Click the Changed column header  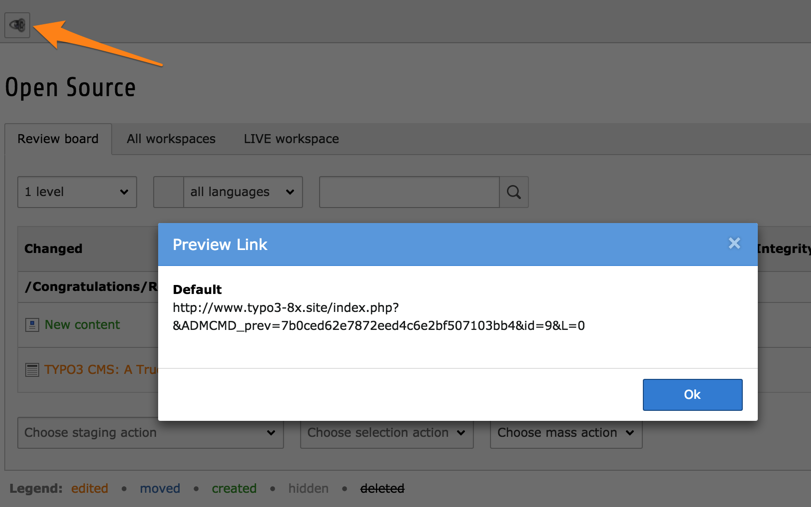(53, 249)
